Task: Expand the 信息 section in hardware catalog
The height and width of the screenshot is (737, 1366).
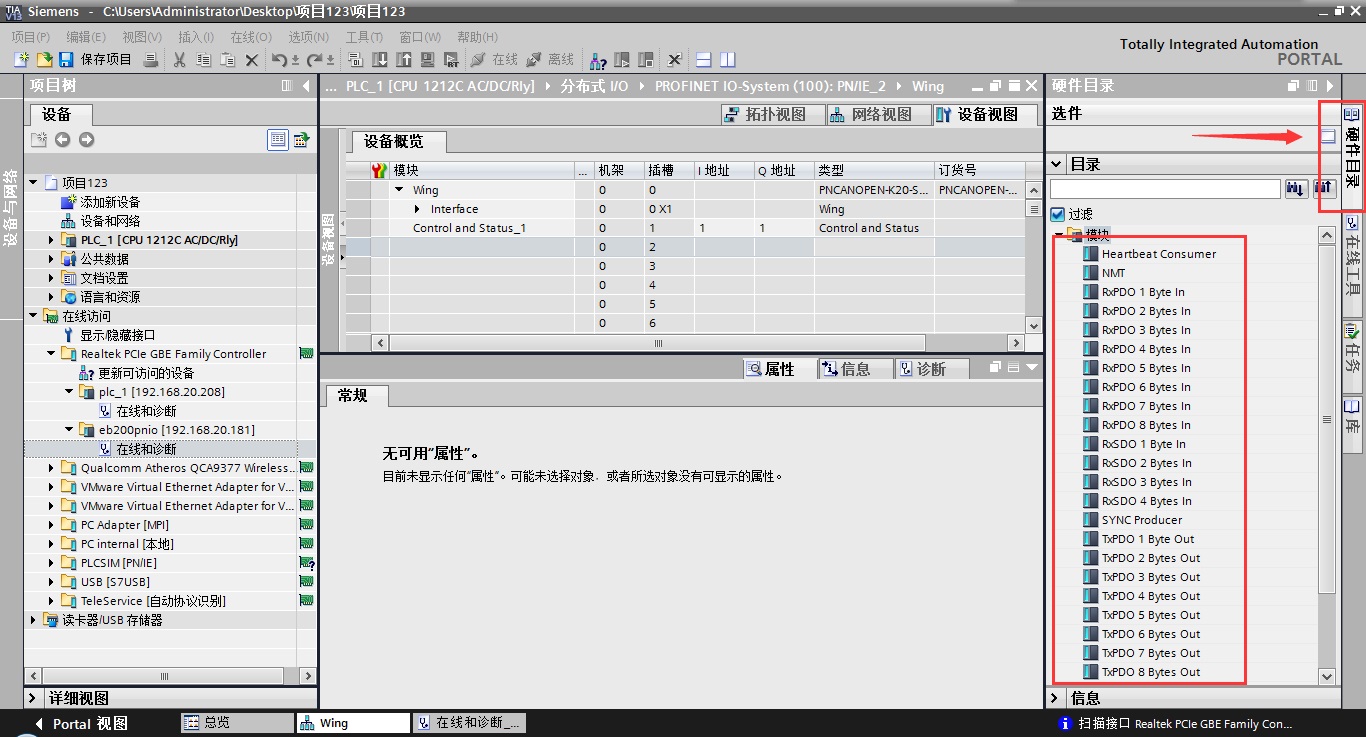Action: 1057,698
